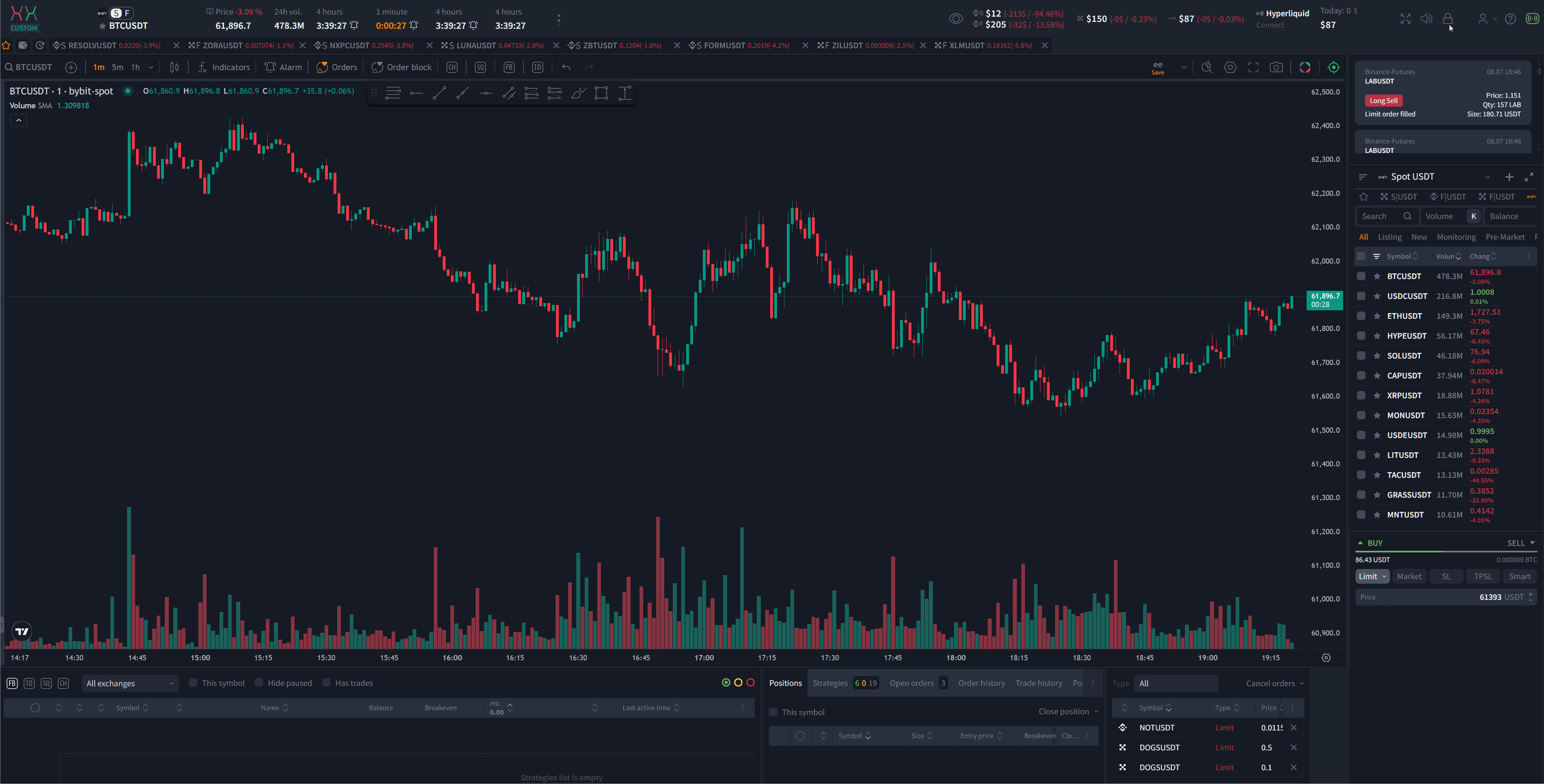Enable the This symbol checkbox for strategies
1544x784 pixels.
coord(193,682)
